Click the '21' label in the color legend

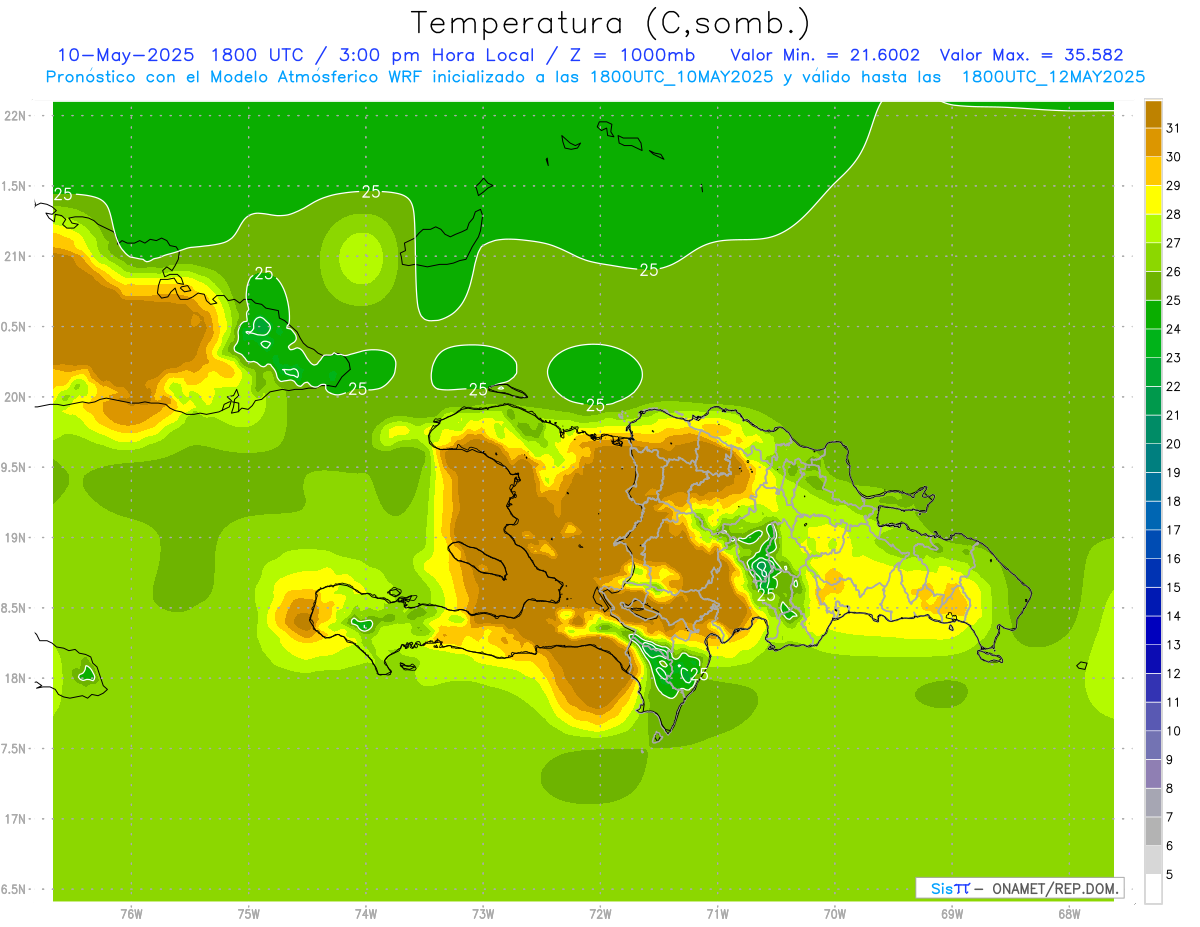click(x=1173, y=415)
